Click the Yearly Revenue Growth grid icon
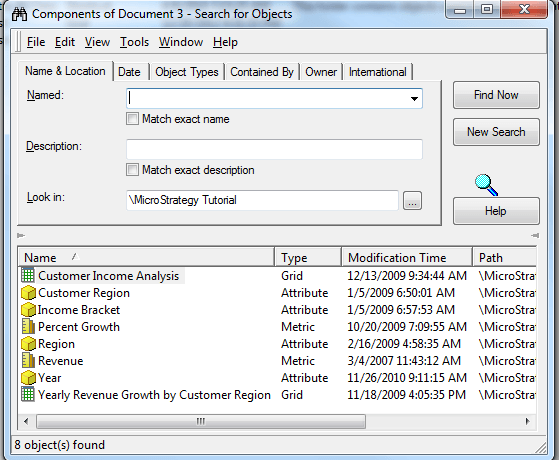Image resolution: width=559 pixels, height=460 pixels. [x=28, y=394]
